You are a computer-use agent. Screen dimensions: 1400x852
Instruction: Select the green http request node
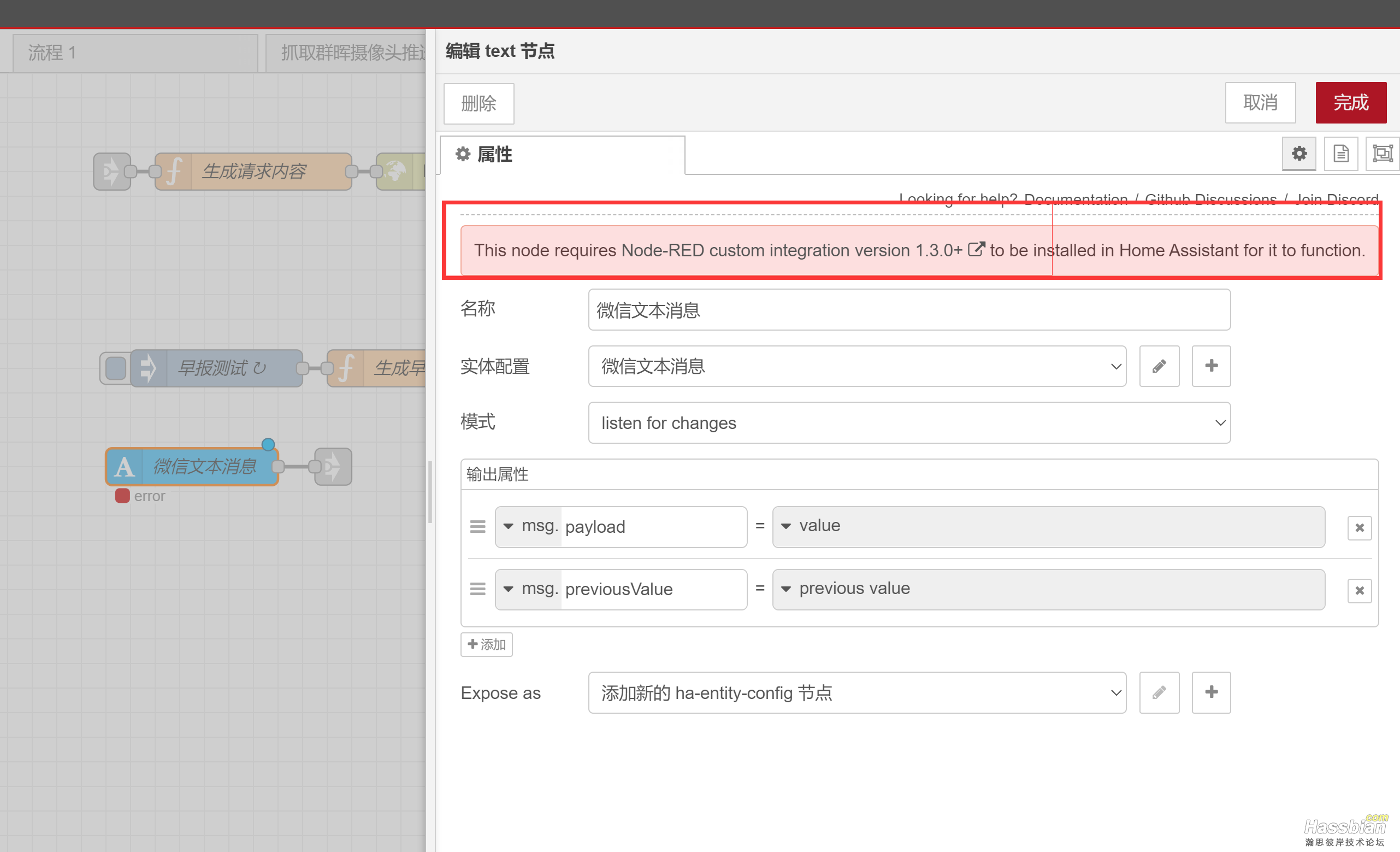[x=401, y=171]
